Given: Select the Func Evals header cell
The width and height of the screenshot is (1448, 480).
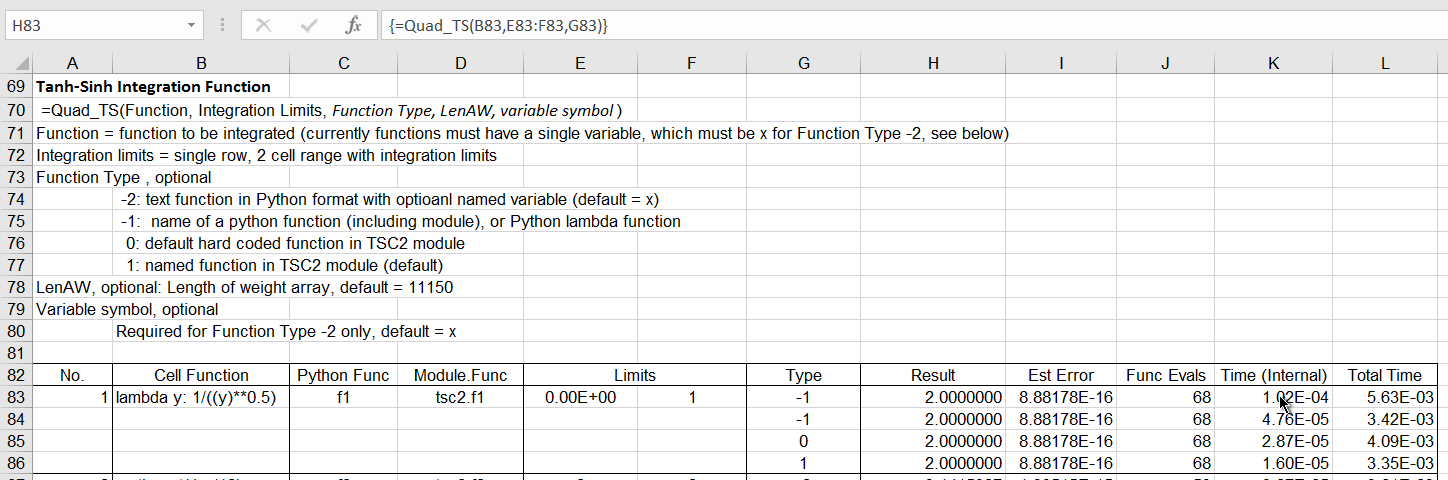Looking at the screenshot, I should [x=1165, y=375].
